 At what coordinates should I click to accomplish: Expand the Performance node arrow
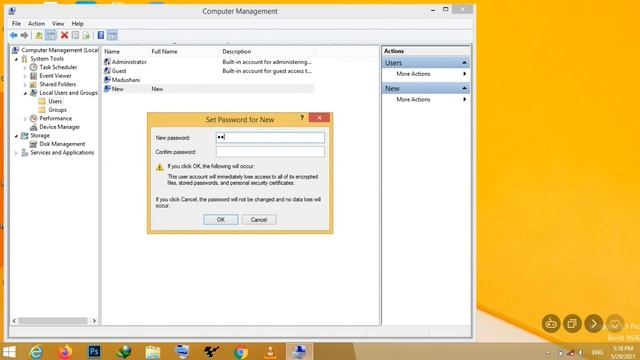click(25, 119)
